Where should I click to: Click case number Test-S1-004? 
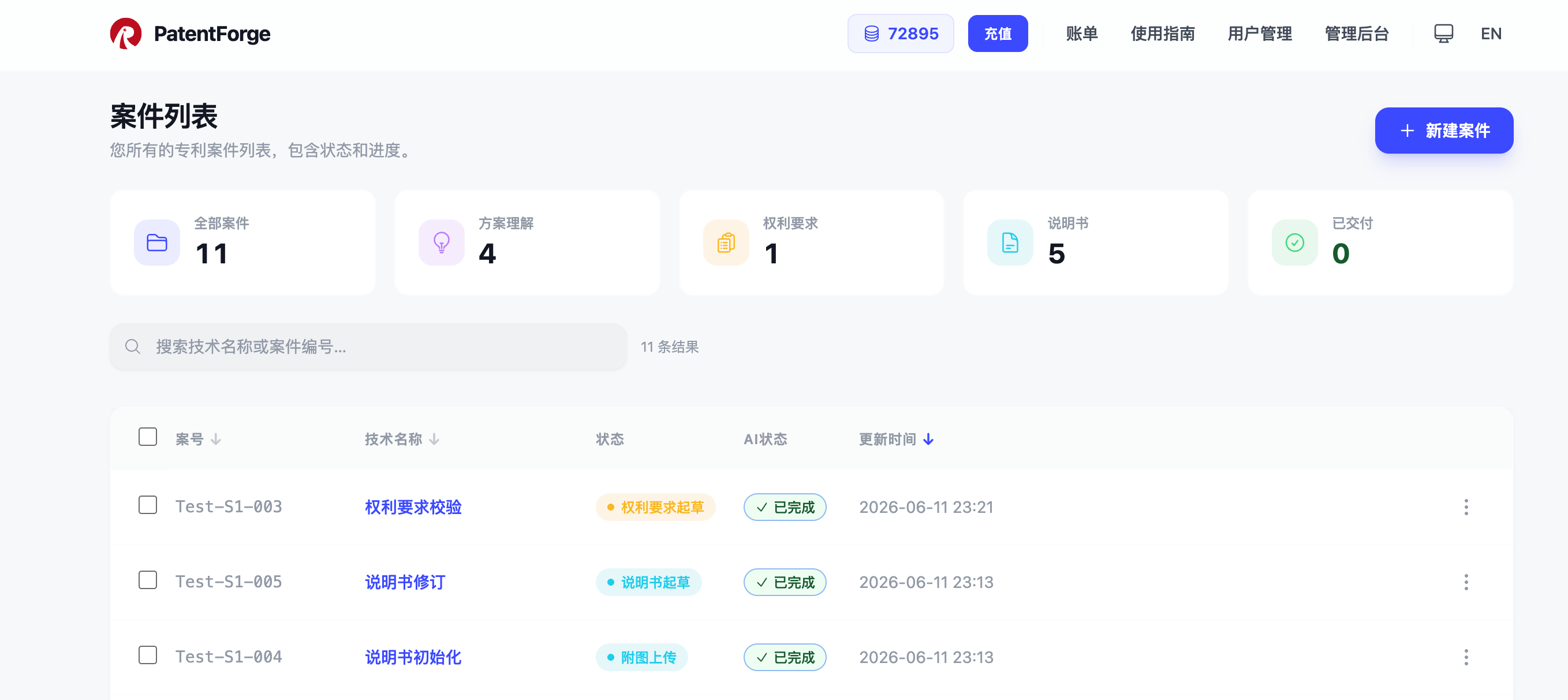[x=229, y=657]
